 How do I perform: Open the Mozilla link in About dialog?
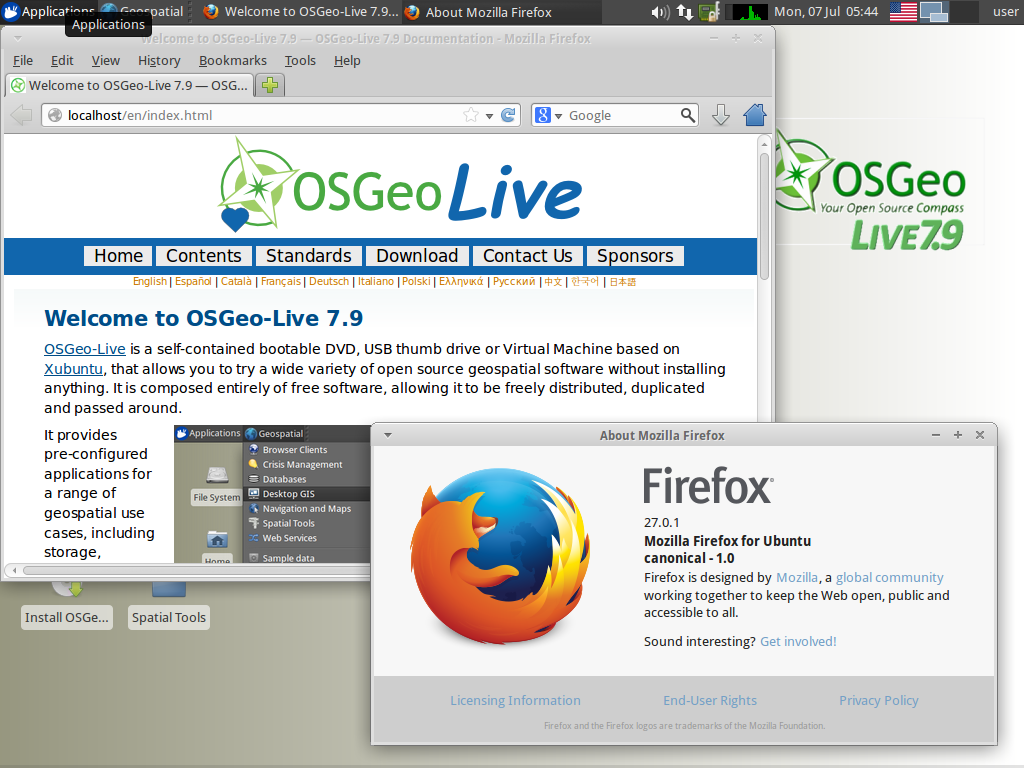pyautogui.click(x=797, y=577)
